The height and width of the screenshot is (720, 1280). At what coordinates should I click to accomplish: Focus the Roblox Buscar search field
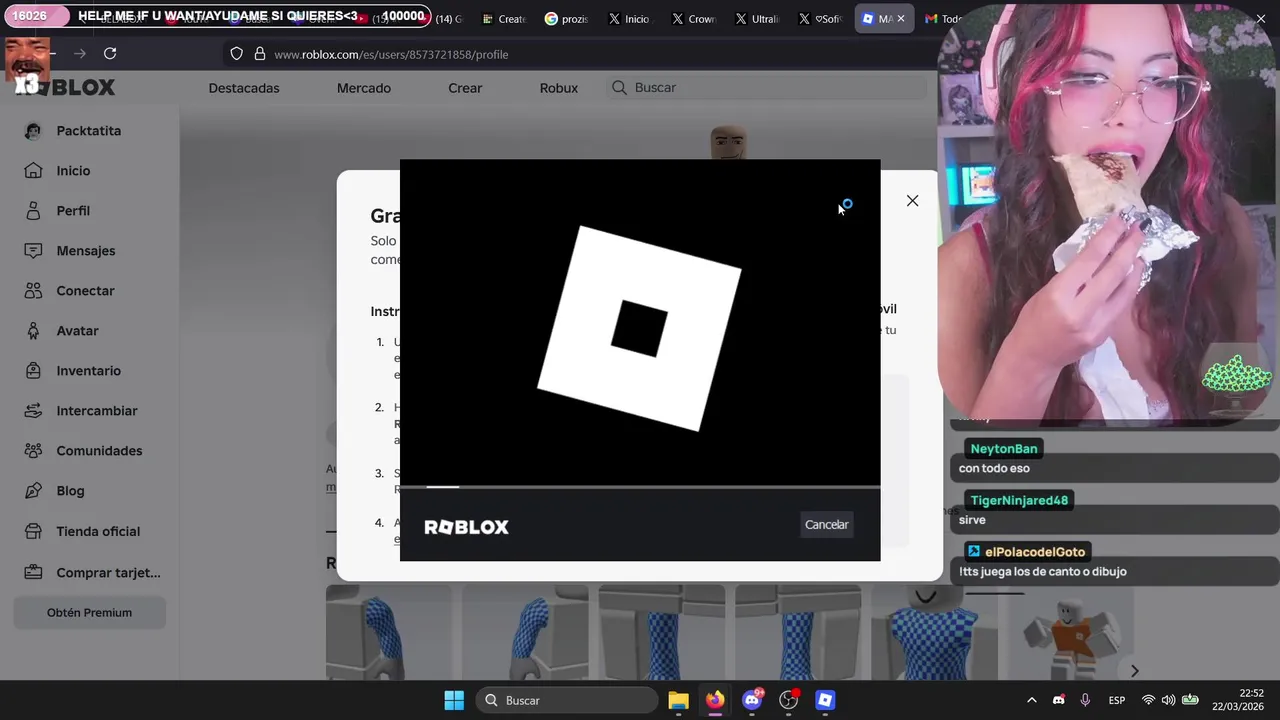pyautogui.click(x=768, y=88)
